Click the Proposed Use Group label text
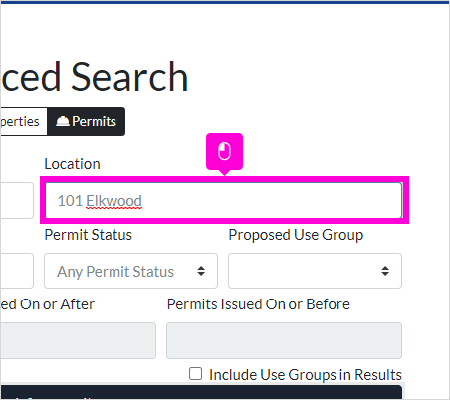This screenshot has width=450, height=400. 296,235
